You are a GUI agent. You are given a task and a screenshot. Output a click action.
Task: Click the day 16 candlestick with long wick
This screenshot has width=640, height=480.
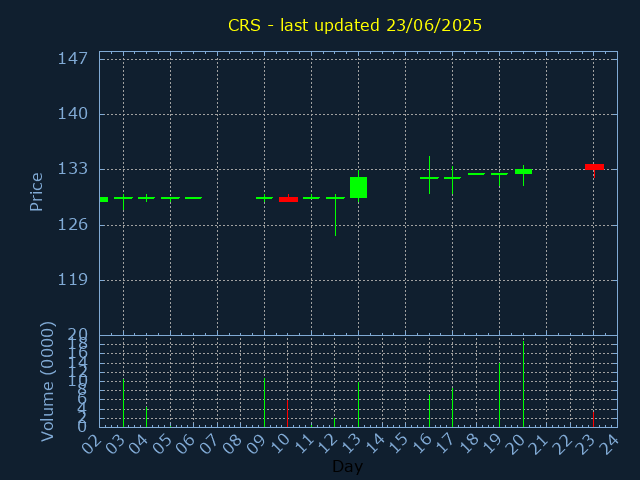click(429, 177)
